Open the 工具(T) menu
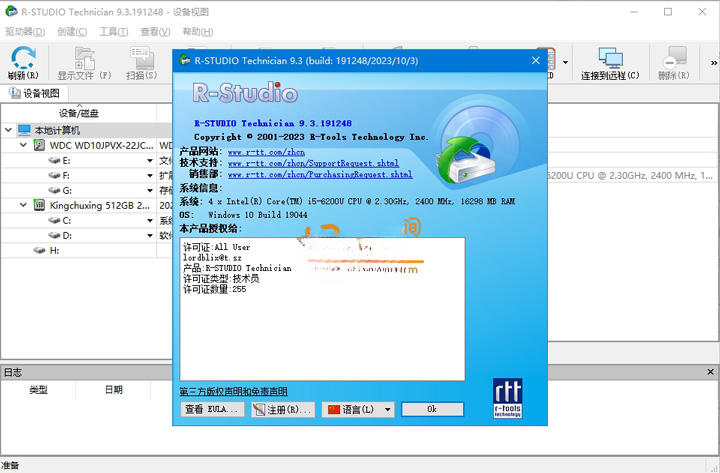720x473 pixels. click(113, 32)
